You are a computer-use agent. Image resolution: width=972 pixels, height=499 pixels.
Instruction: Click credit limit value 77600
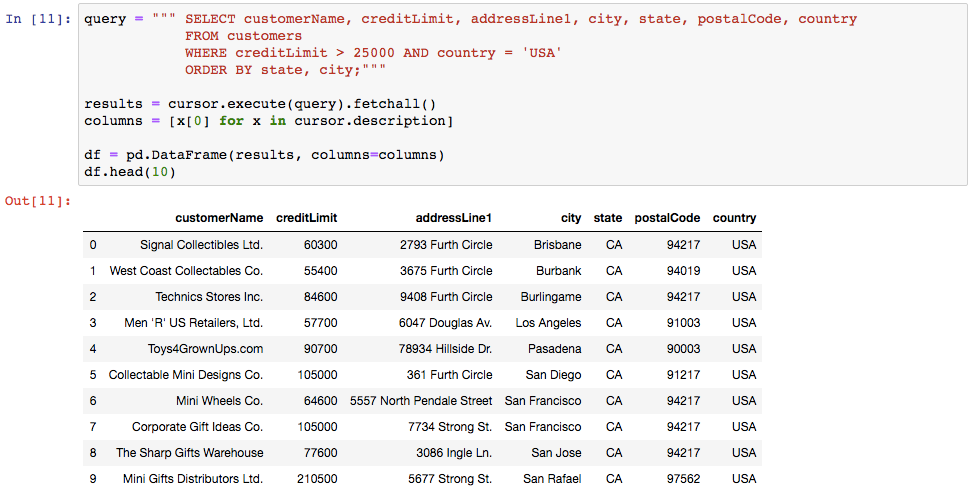coord(320,453)
